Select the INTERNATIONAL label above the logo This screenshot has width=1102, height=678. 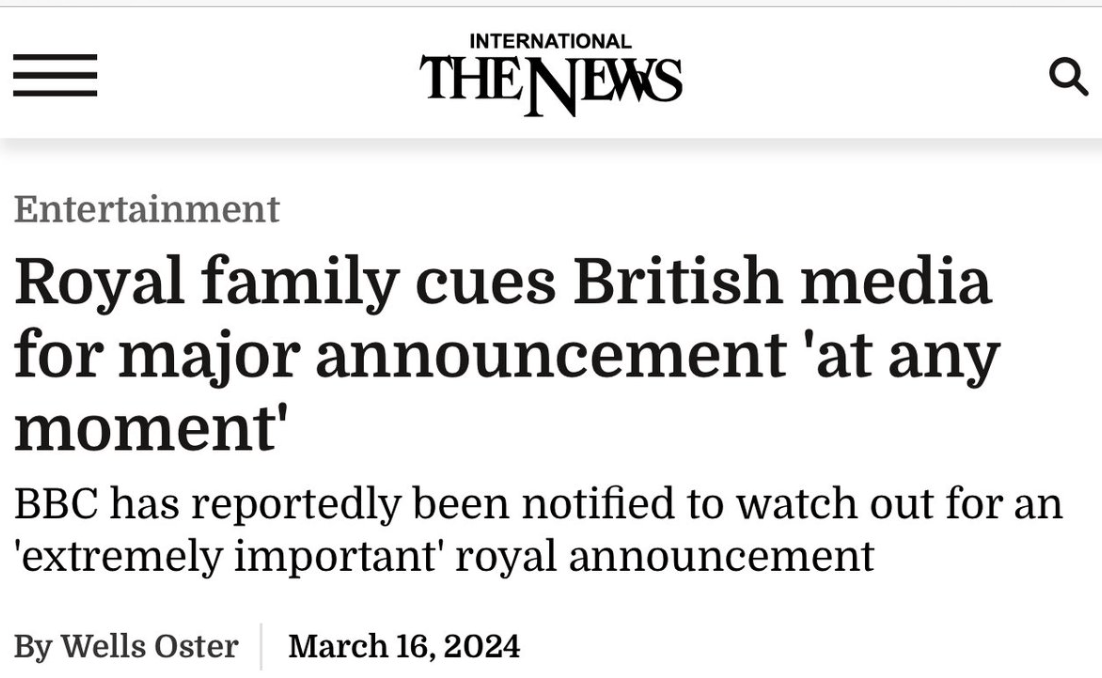[x=548, y=43]
